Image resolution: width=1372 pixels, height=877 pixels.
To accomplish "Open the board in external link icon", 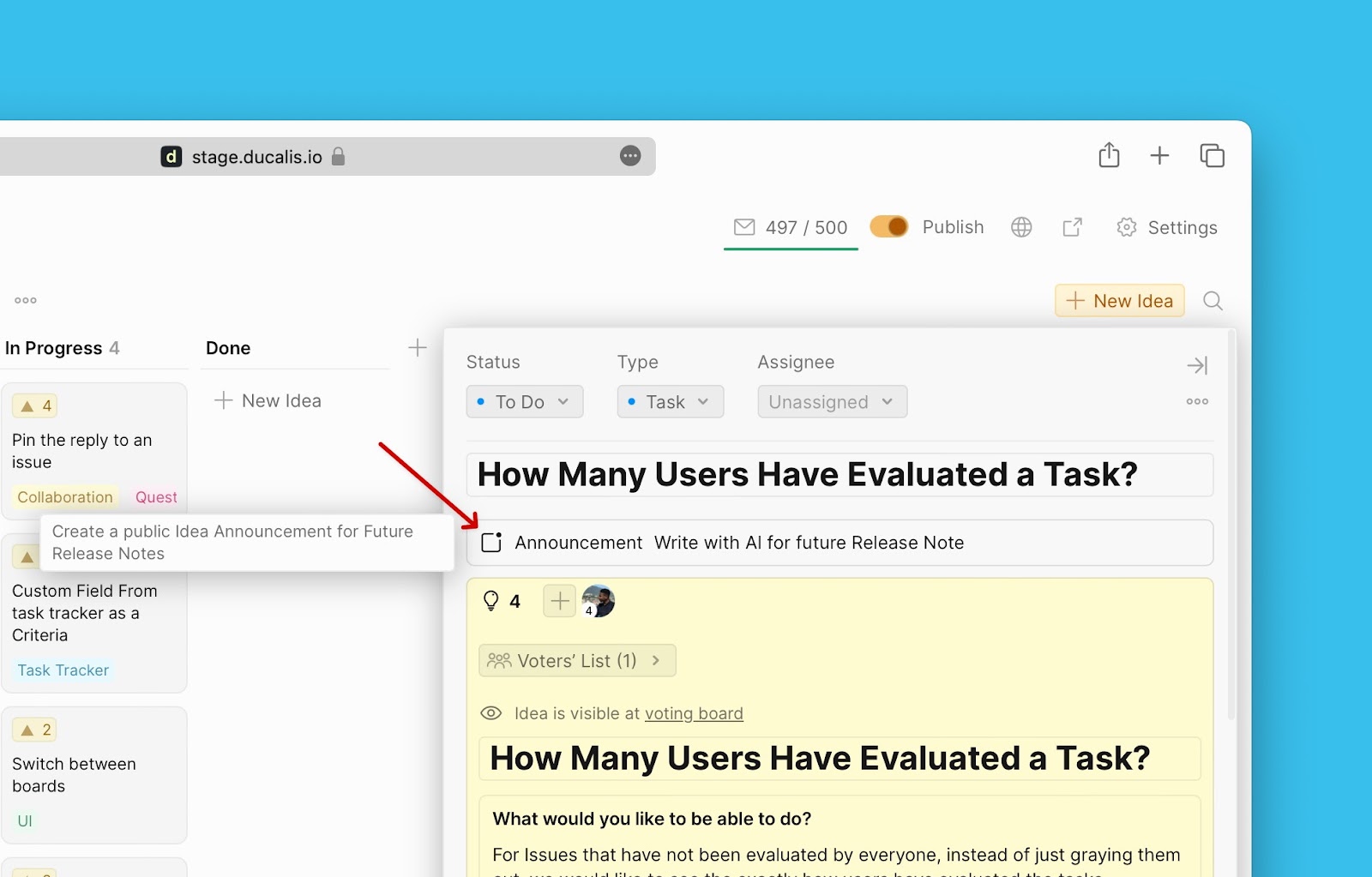I will 1072,227.
